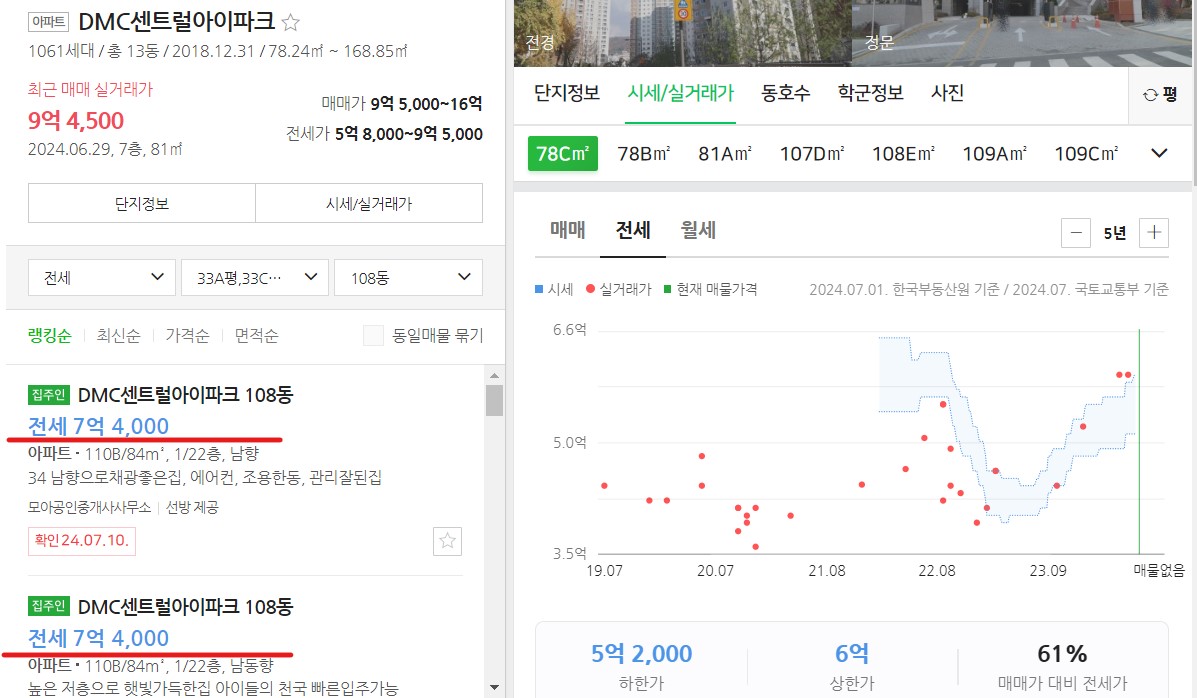Click the 최근 매매 실거래가 9억 4,500 price
The image size is (1197, 698).
click(x=76, y=121)
